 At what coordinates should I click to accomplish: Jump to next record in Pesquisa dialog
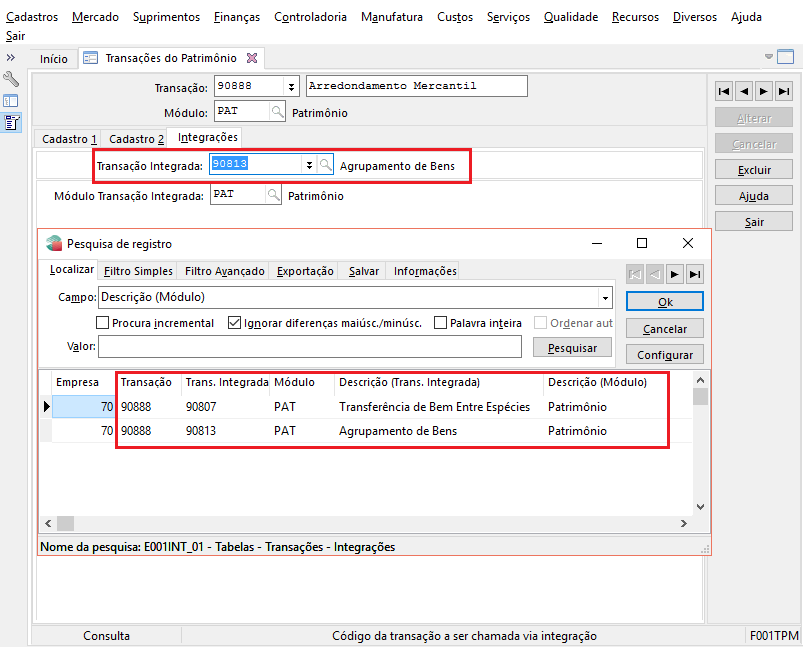coord(674,274)
